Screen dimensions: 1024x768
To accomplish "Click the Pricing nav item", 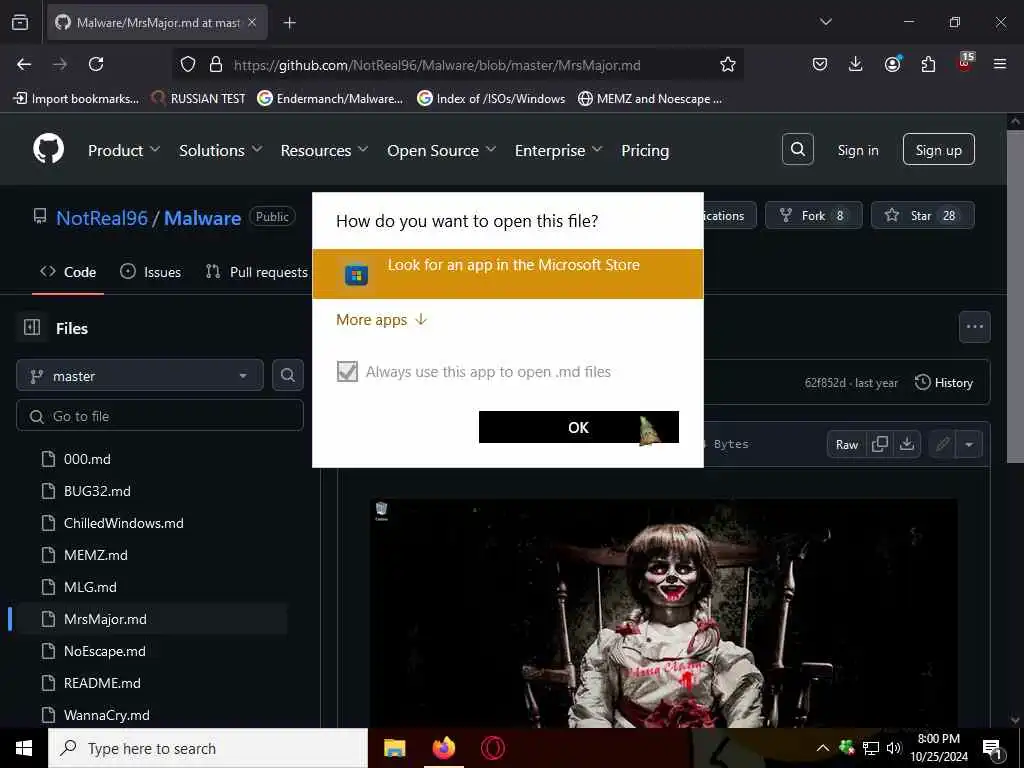I will pyautogui.click(x=645, y=150).
